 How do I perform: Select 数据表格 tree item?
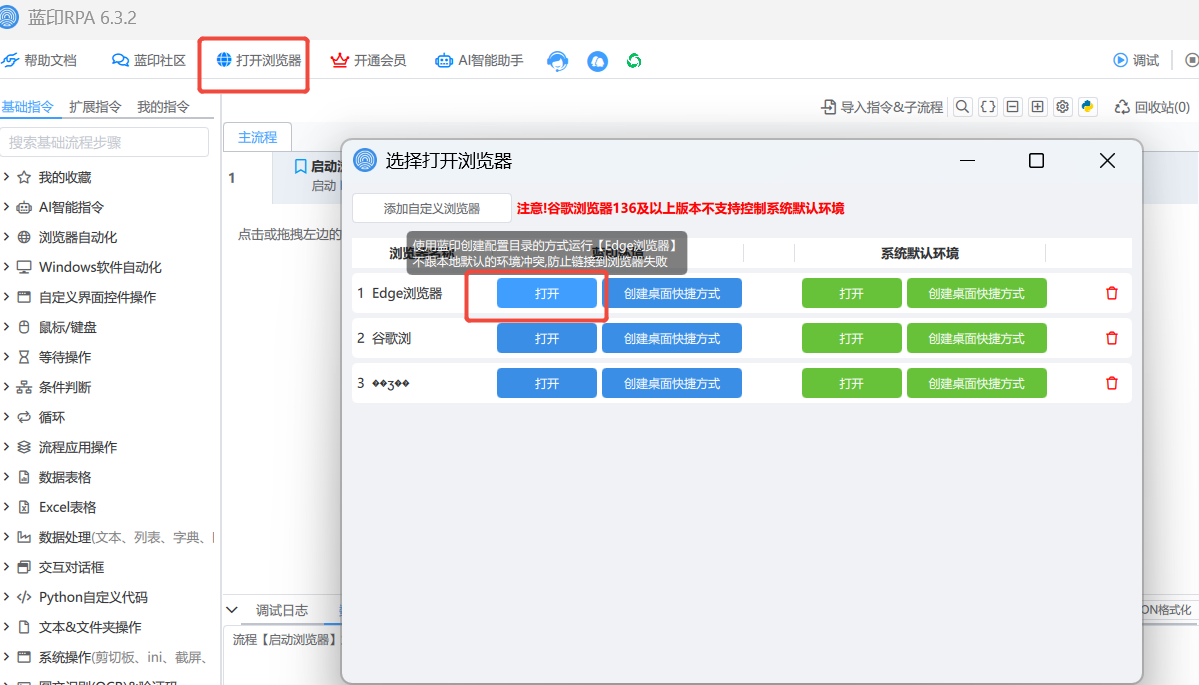coord(65,477)
